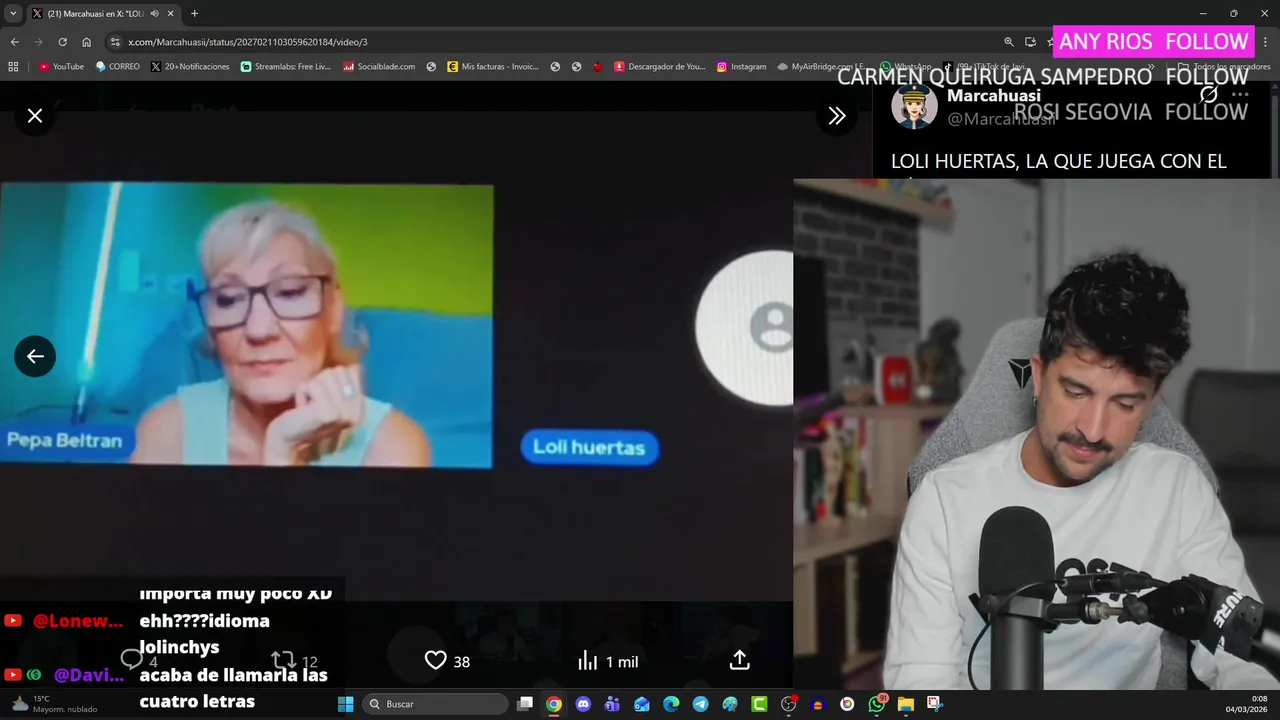This screenshot has height=720, width=1280.
Task: Collapse the post sidebar with double chevron
Action: point(837,116)
